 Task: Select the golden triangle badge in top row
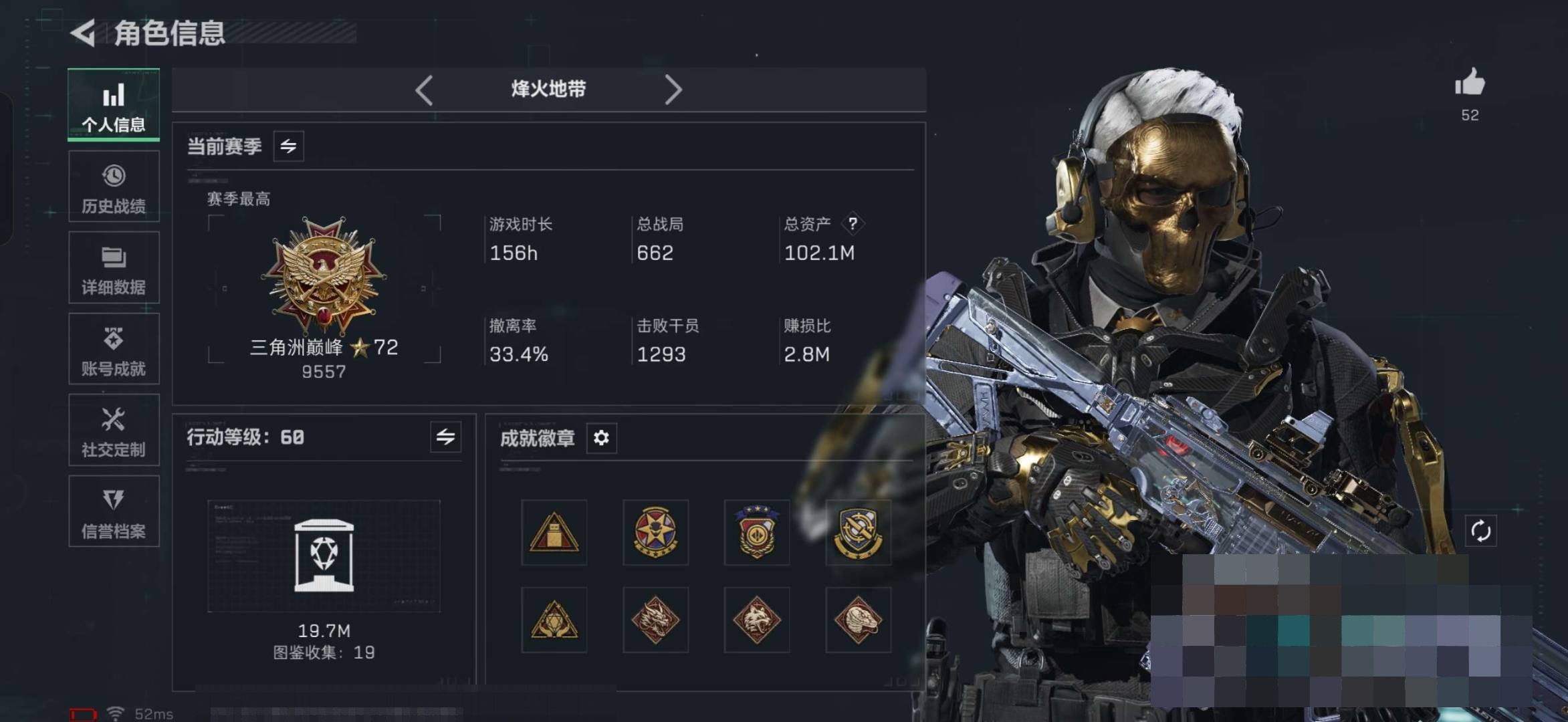pyautogui.click(x=554, y=533)
